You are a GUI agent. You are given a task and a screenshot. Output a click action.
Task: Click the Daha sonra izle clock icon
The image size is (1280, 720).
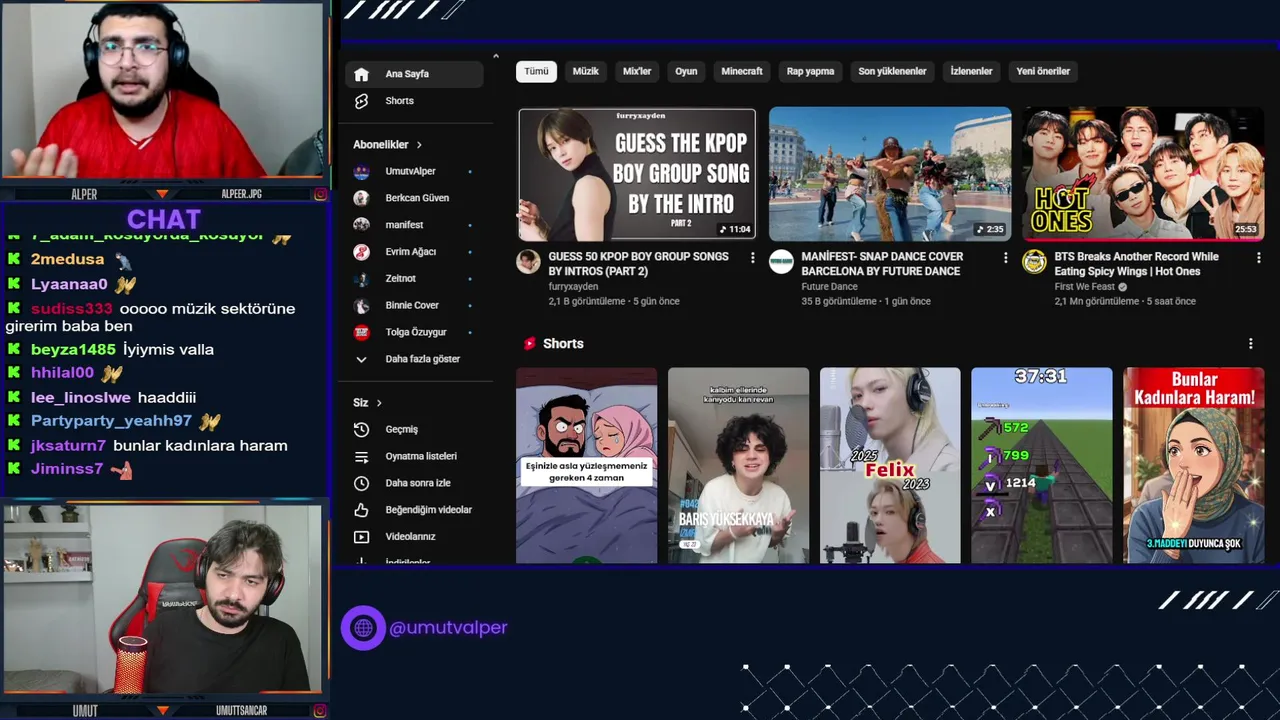(x=361, y=483)
